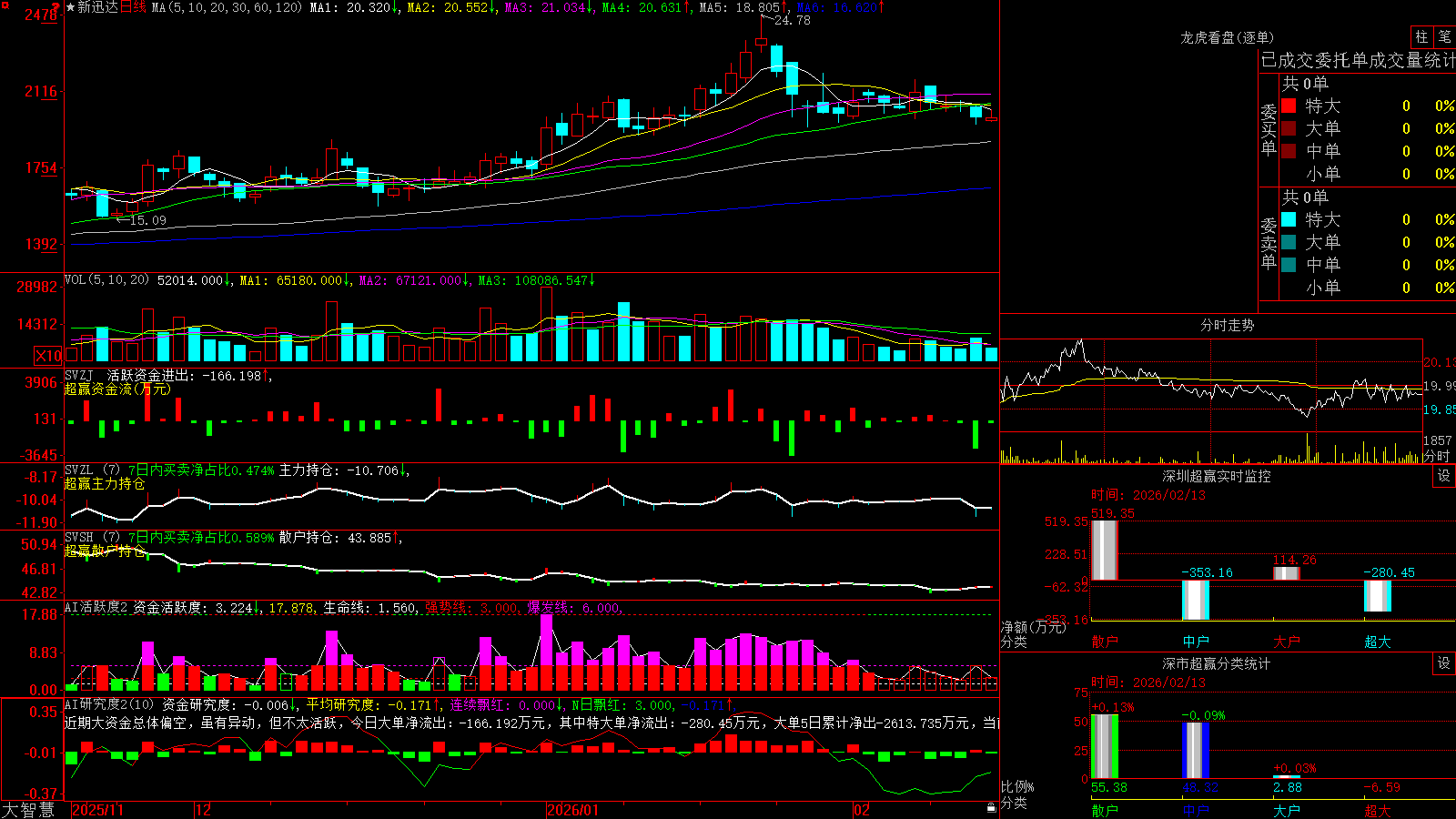The height and width of the screenshot is (819, 1456).
Task: Open settings 设 for 深市超赢分类统计
Action: (x=1444, y=663)
